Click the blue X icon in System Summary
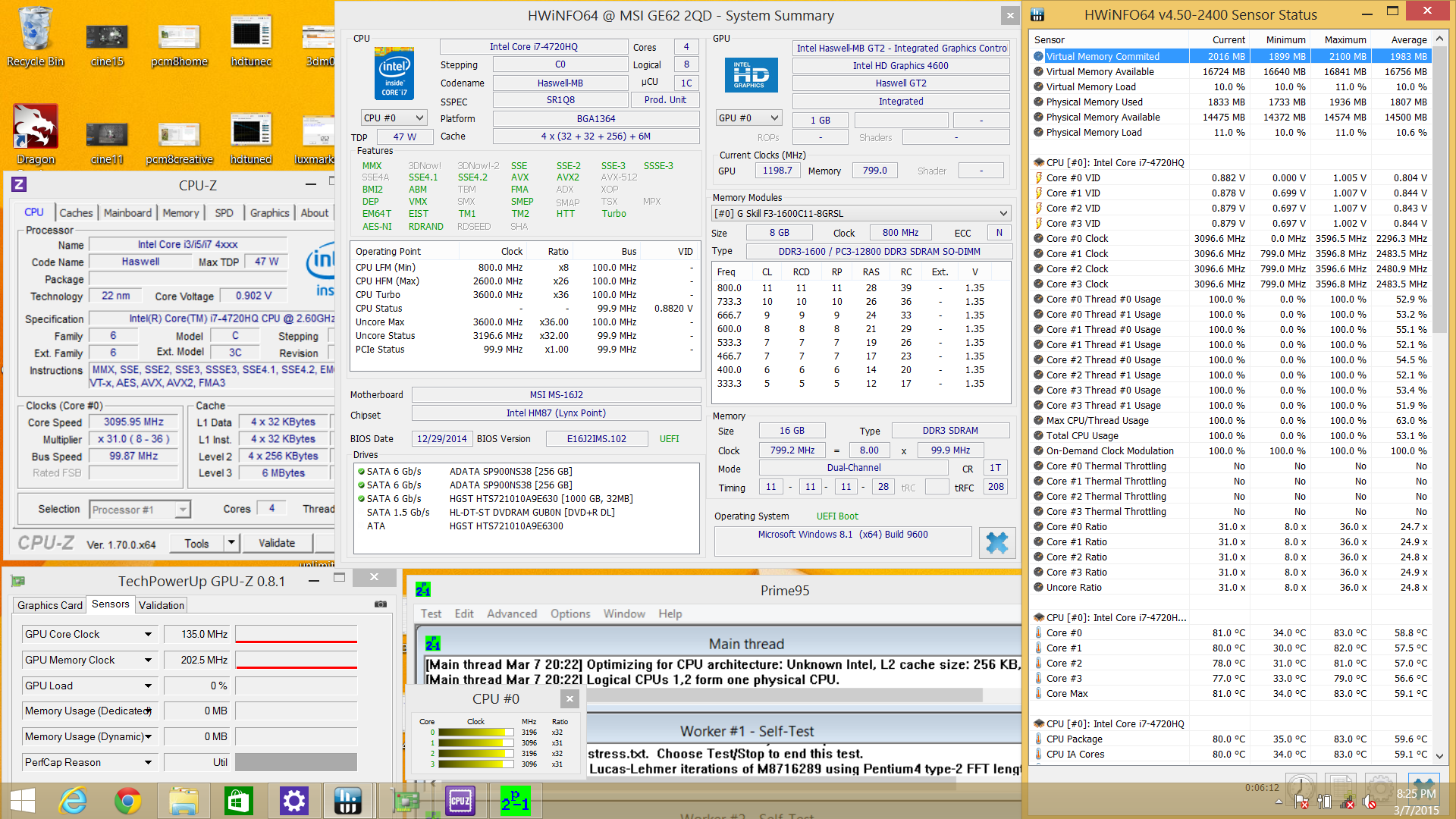This screenshot has width=1456, height=819. coord(996,542)
